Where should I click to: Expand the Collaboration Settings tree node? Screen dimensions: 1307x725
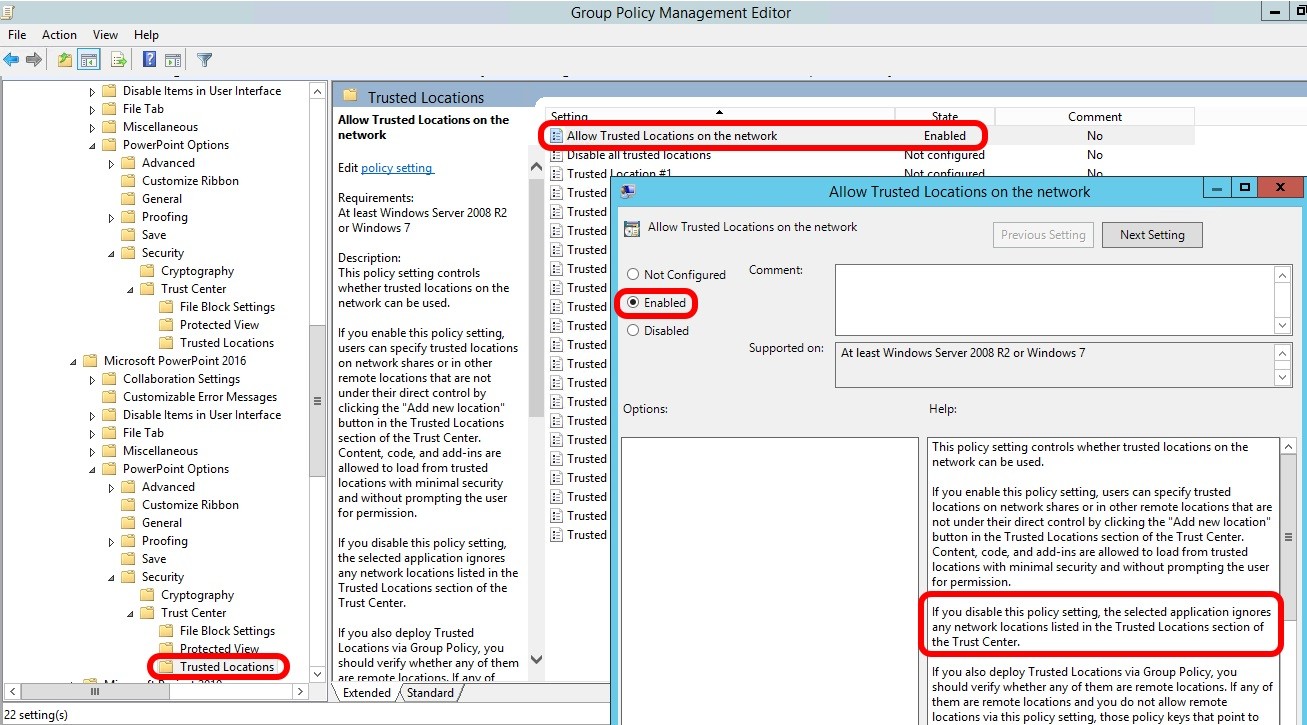click(93, 380)
